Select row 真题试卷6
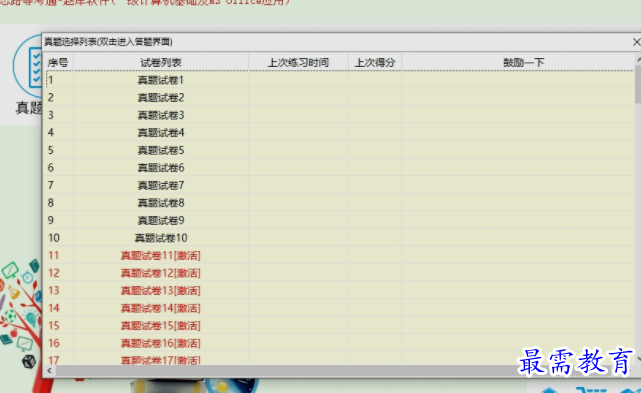The image size is (641, 393). point(339,168)
